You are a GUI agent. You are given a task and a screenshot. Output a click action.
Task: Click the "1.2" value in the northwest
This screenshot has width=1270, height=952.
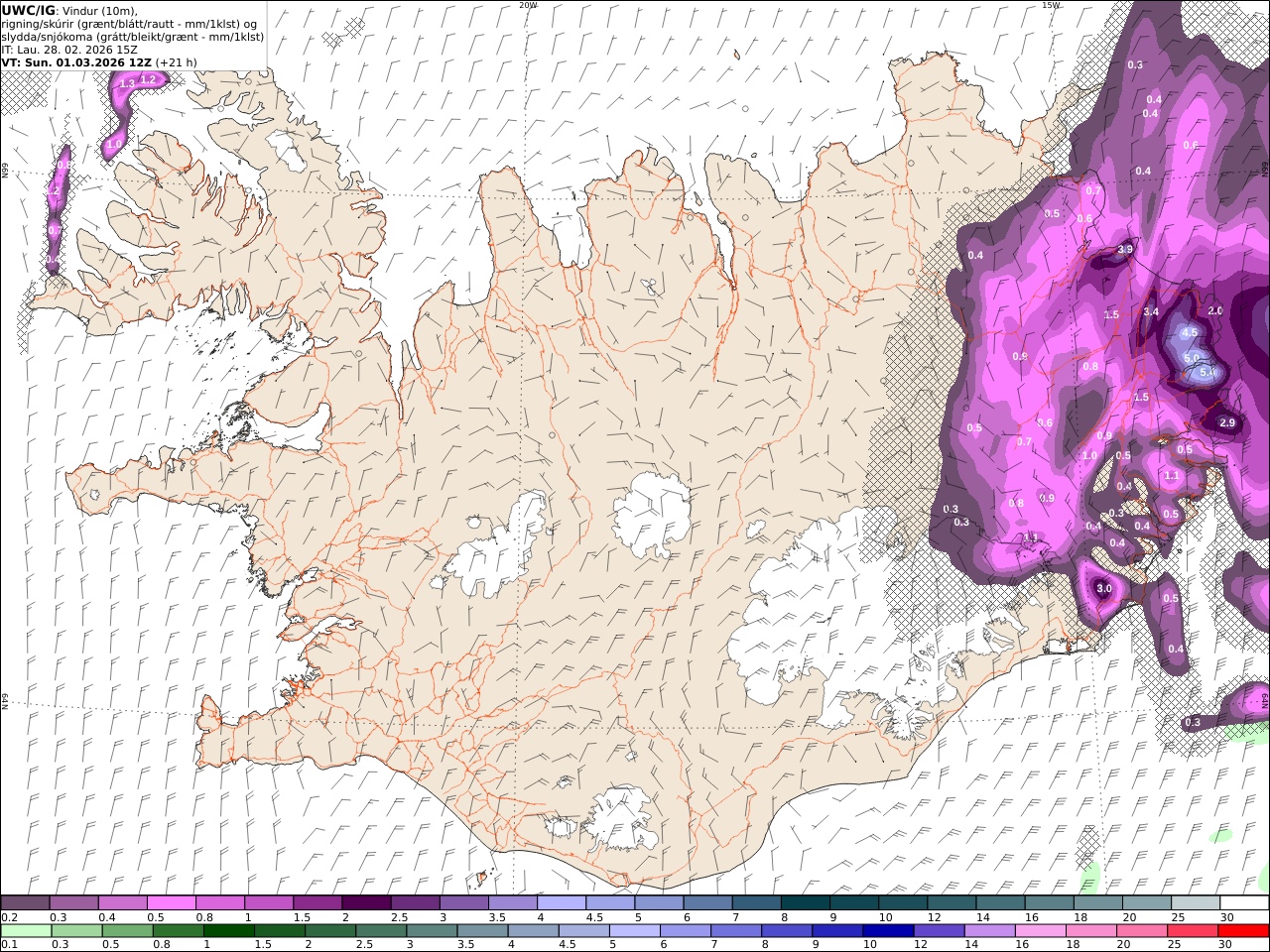point(149,78)
